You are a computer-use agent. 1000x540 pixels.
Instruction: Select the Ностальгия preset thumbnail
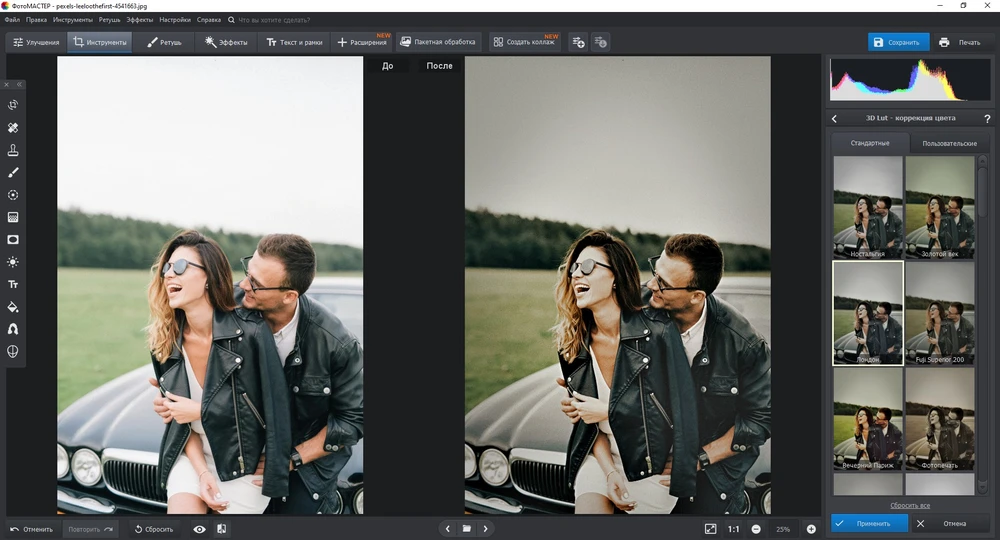[868, 207]
